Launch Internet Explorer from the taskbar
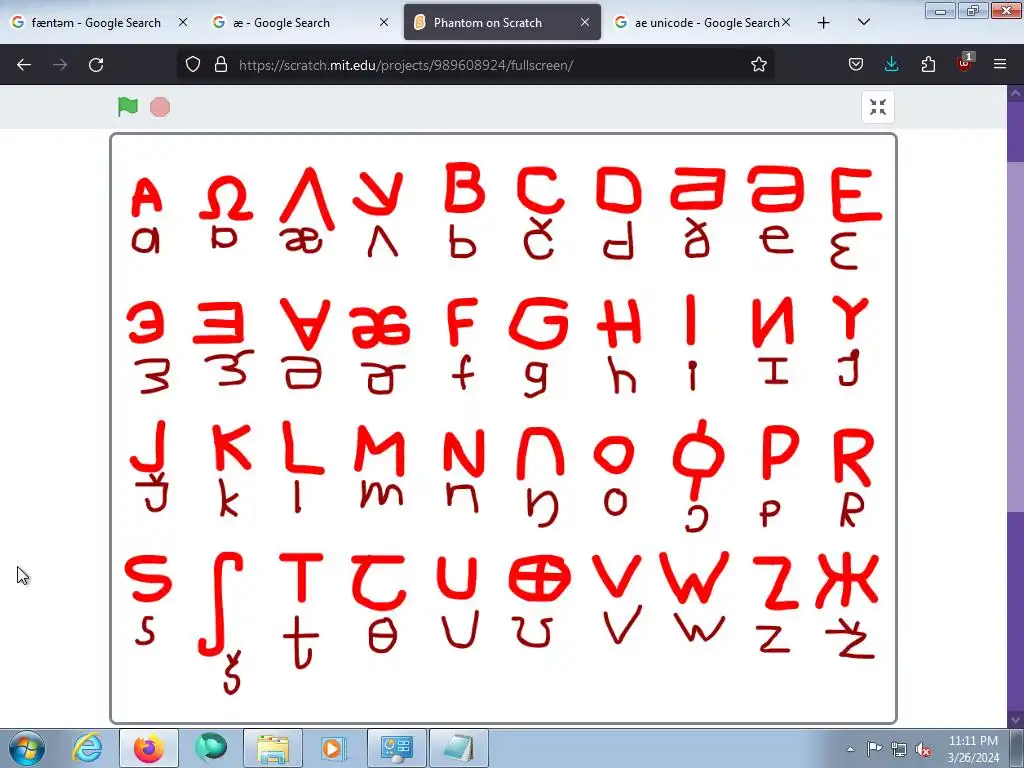Screen dimensions: 1024x768 click(x=87, y=748)
